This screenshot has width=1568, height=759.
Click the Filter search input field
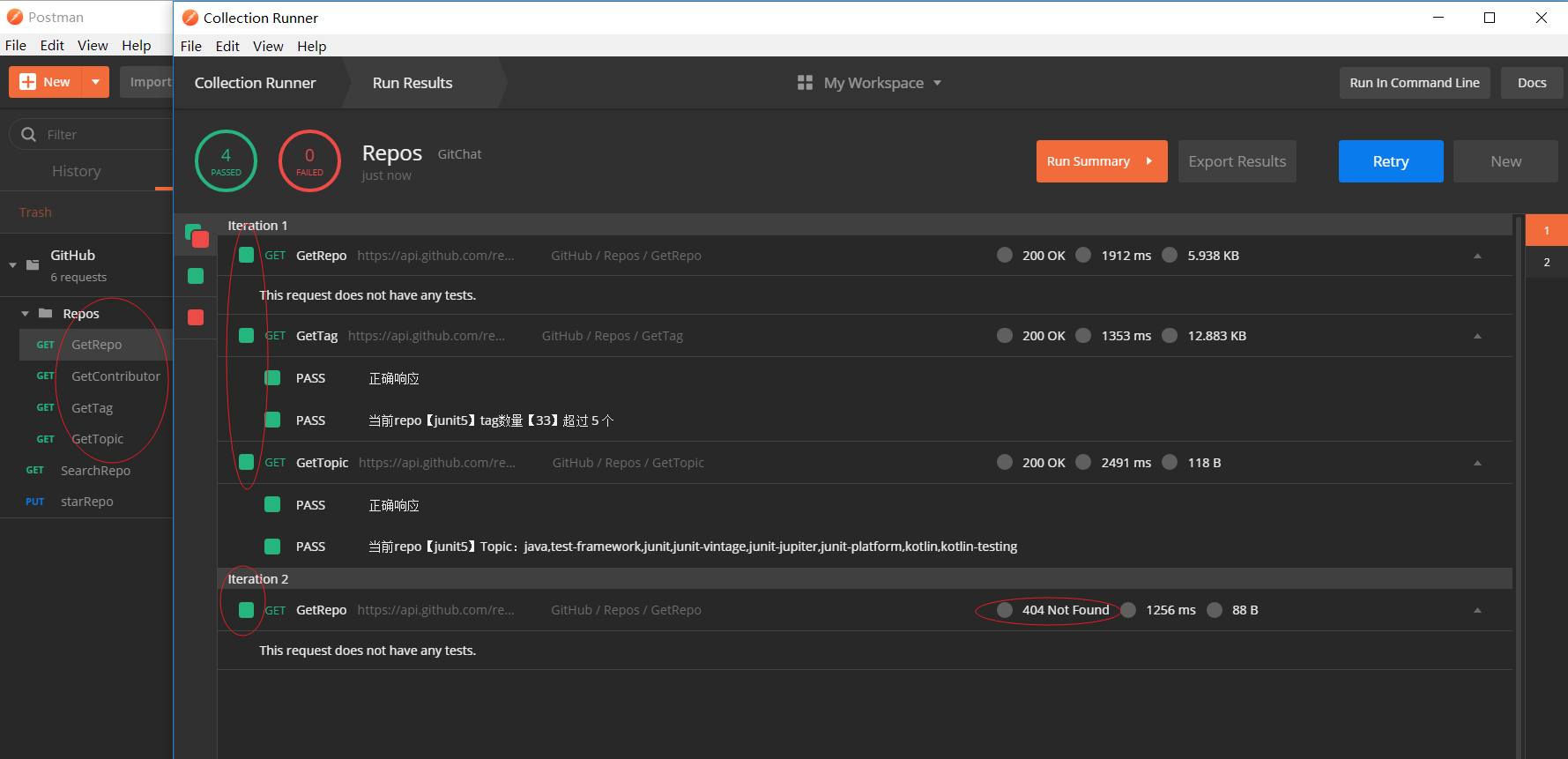[92, 135]
